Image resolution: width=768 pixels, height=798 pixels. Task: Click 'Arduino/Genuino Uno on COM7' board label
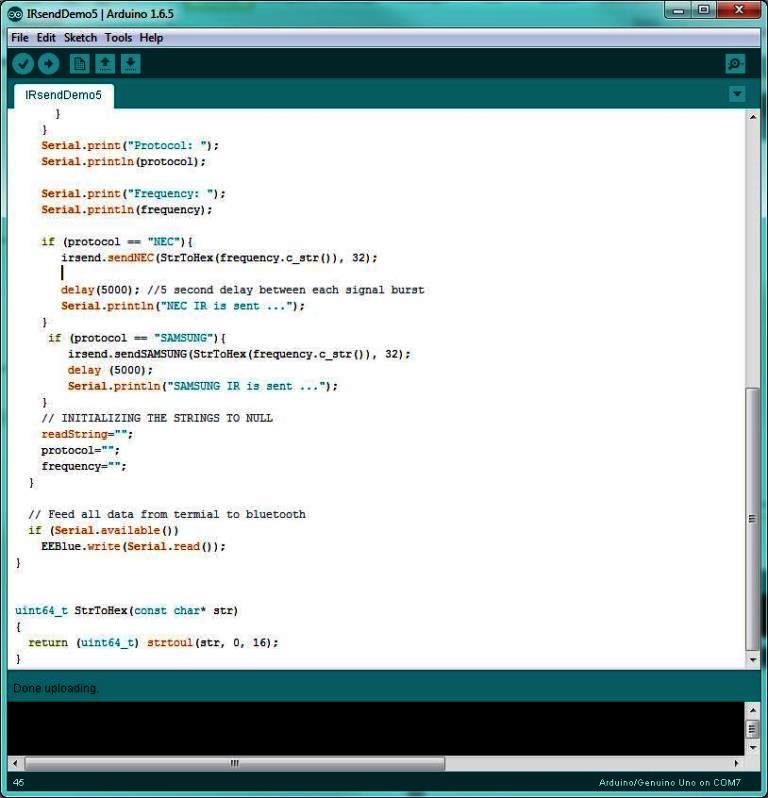coord(670,783)
